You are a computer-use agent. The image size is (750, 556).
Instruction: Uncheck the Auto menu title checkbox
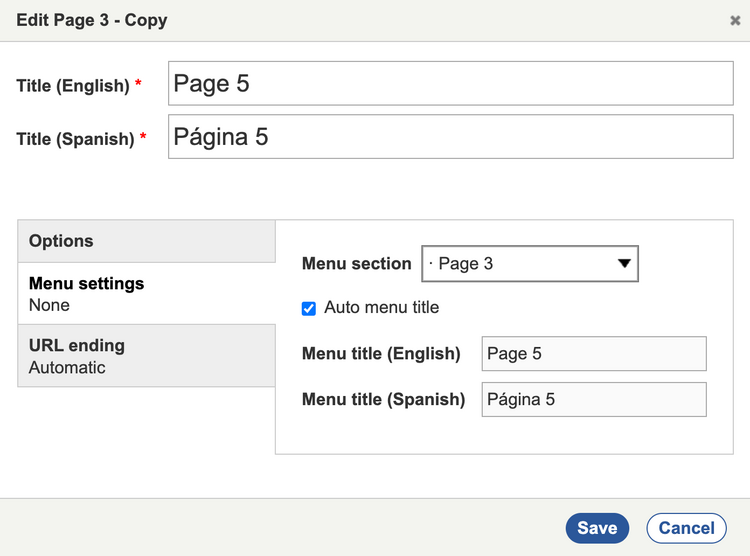click(x=309, y=308)
